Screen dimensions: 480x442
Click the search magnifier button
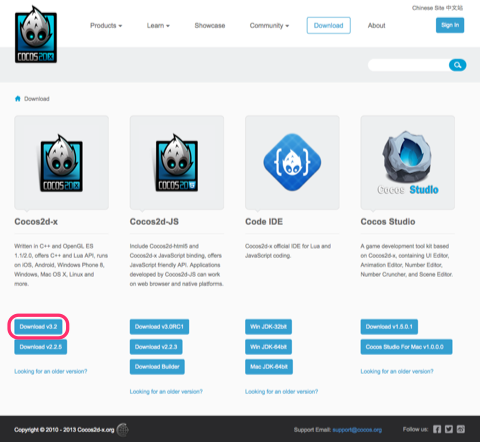click(457, 65)
